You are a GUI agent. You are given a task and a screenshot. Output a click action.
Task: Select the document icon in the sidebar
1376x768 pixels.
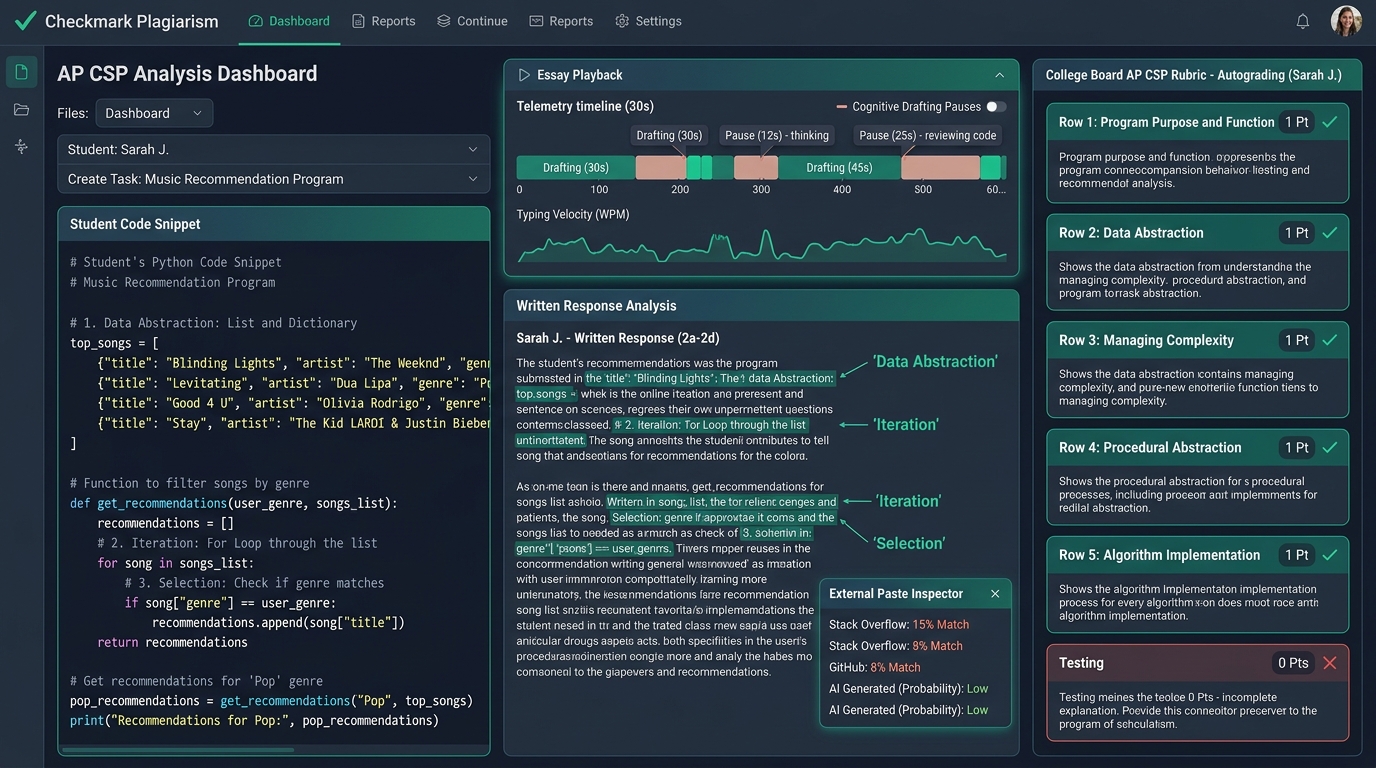click(x=21, y=72)
